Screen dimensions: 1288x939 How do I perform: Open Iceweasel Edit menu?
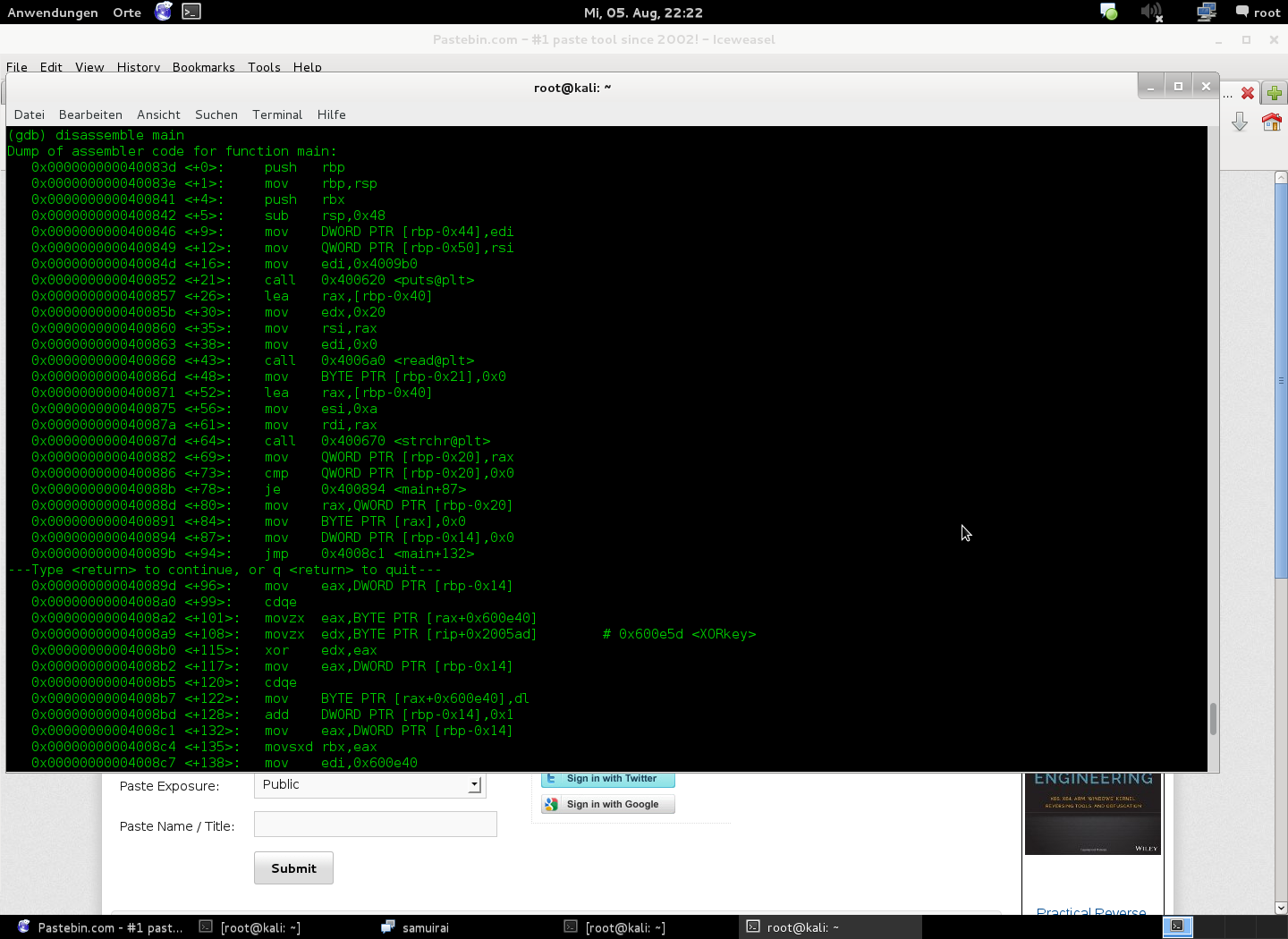pos(51,67)
